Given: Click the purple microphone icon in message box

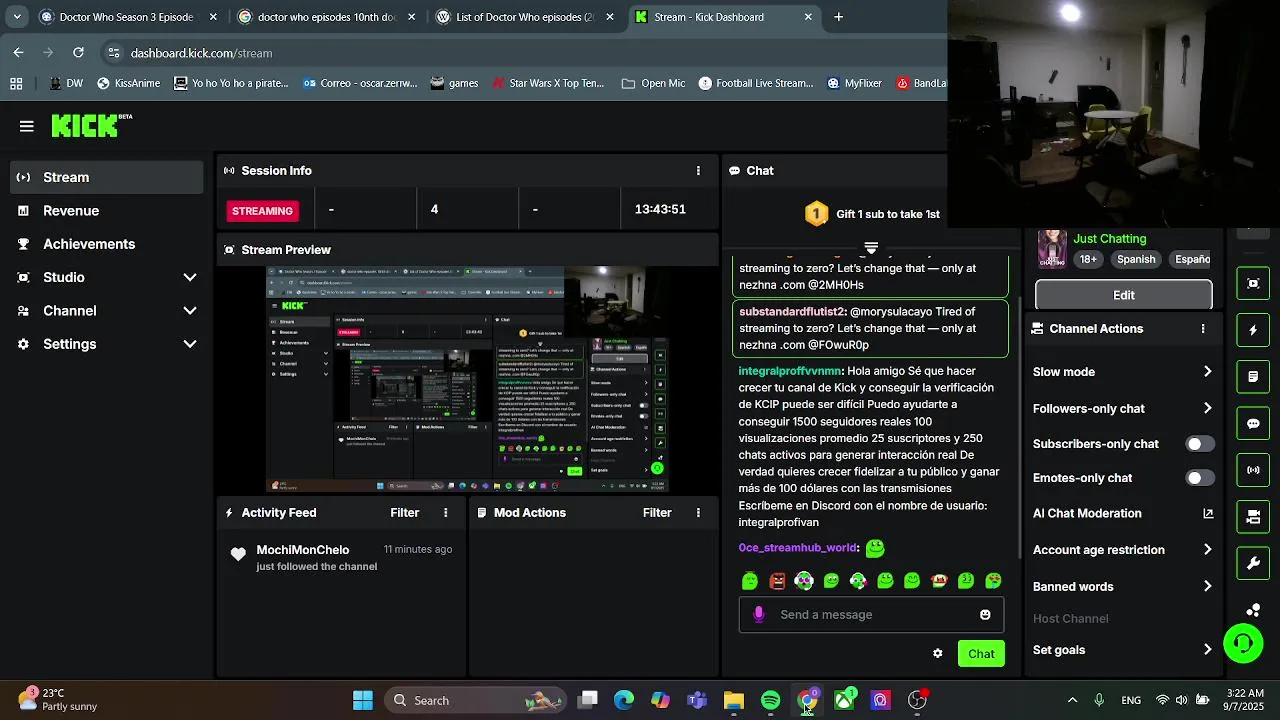Looking at the screenshot, I should coord(759,615).
